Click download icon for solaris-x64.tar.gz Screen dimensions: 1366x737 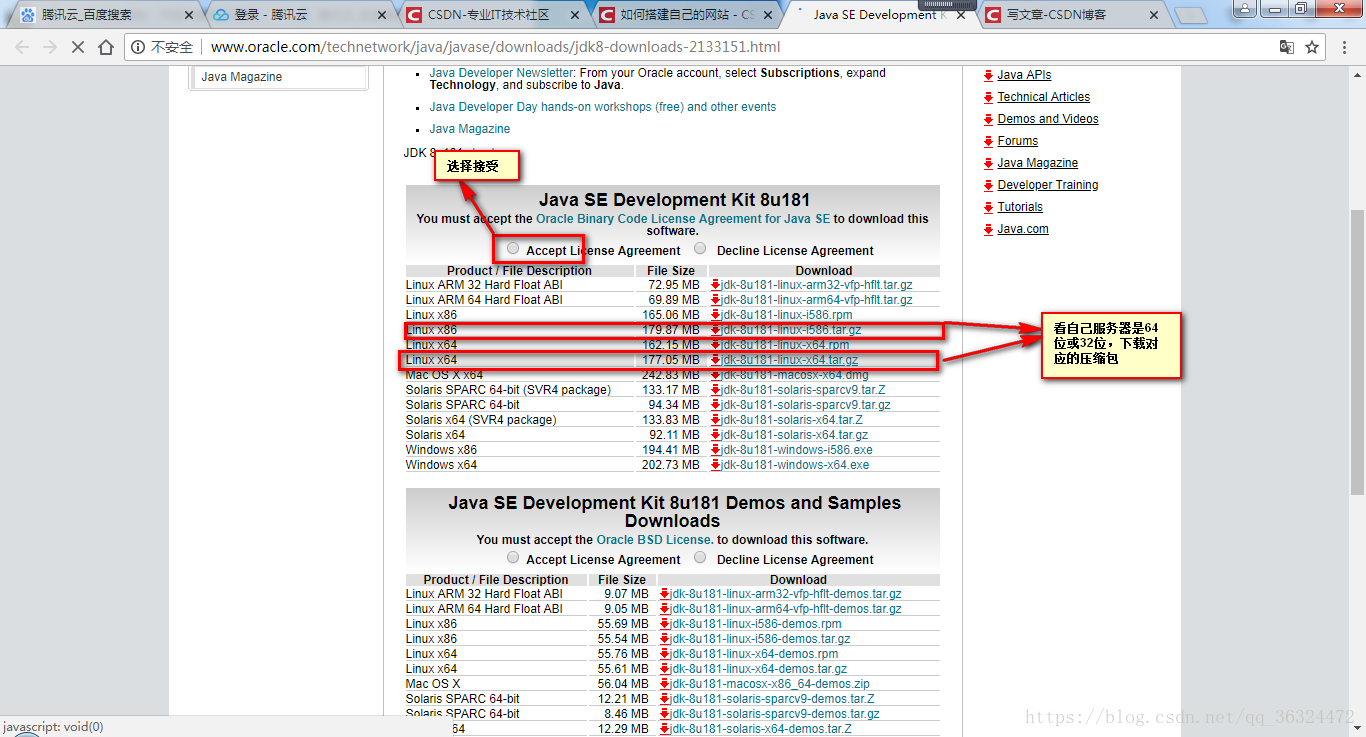coord(716,435)
